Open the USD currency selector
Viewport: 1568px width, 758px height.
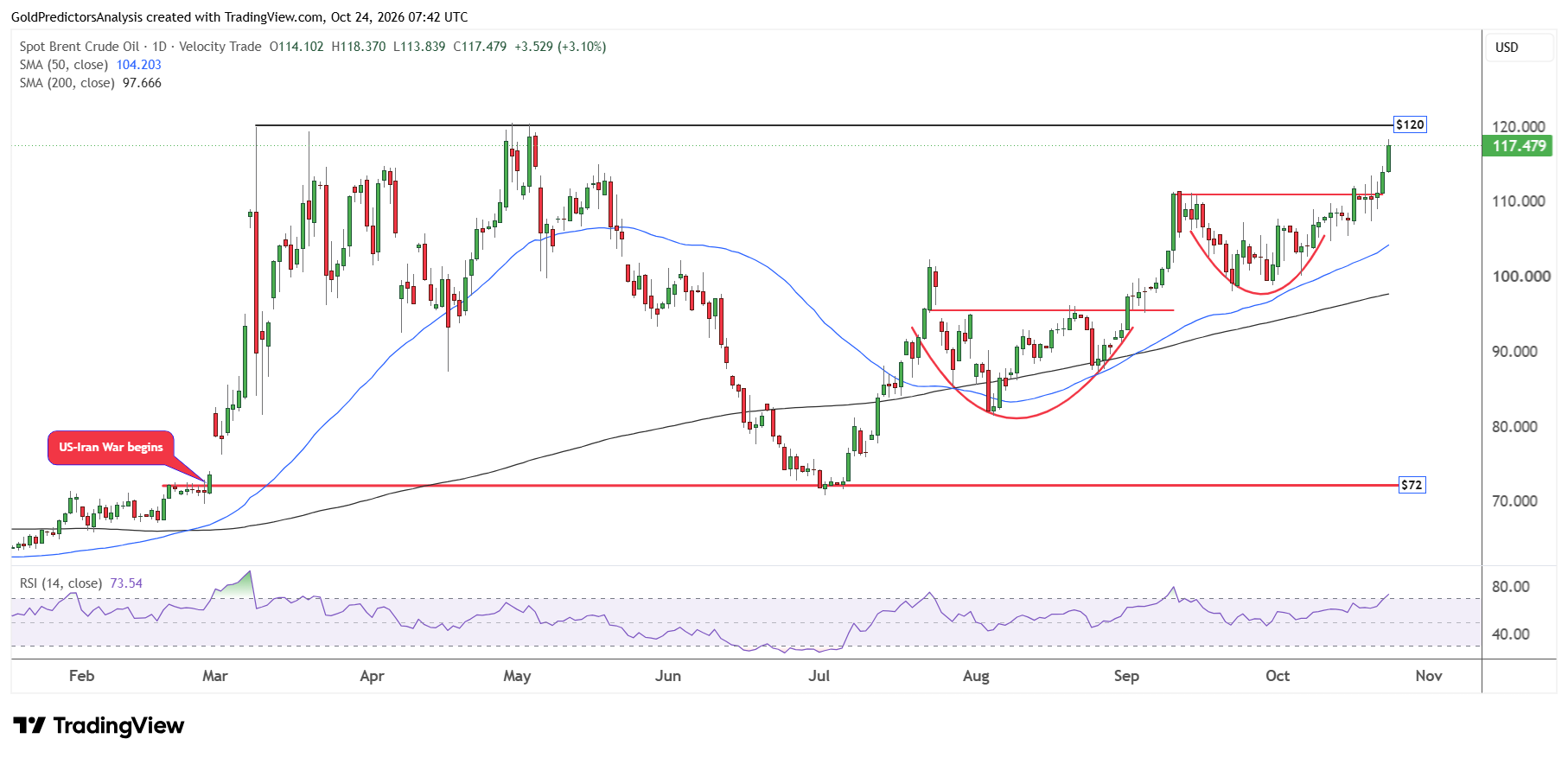[x=1519, y=48]
